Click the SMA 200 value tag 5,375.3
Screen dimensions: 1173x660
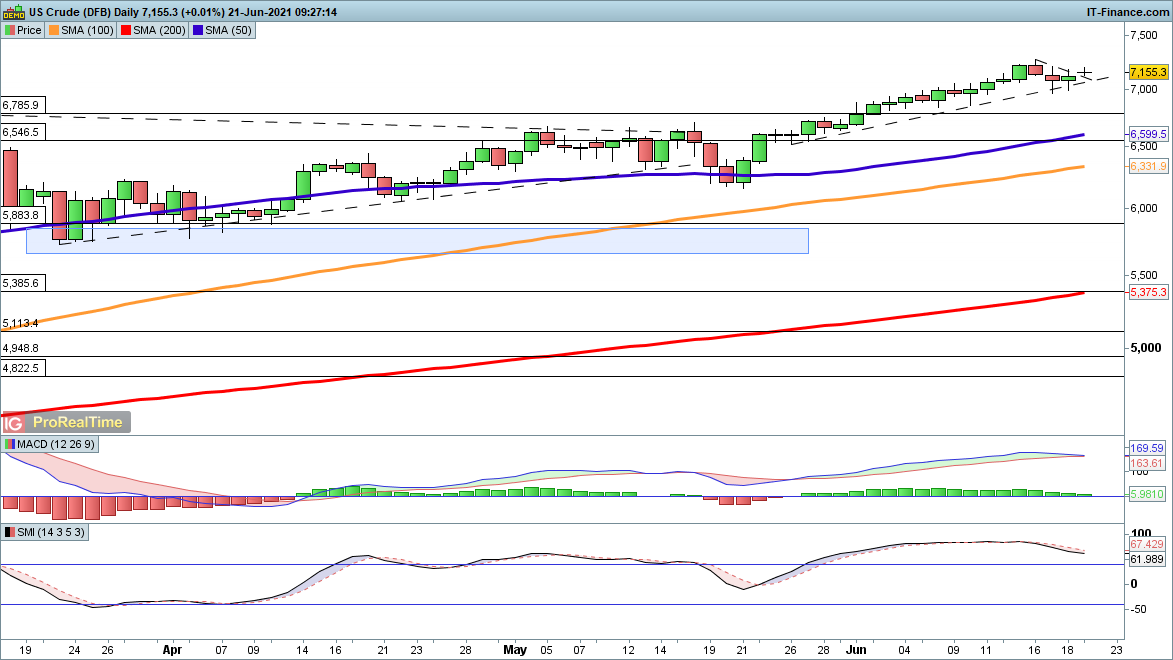tap(1148, 292)
